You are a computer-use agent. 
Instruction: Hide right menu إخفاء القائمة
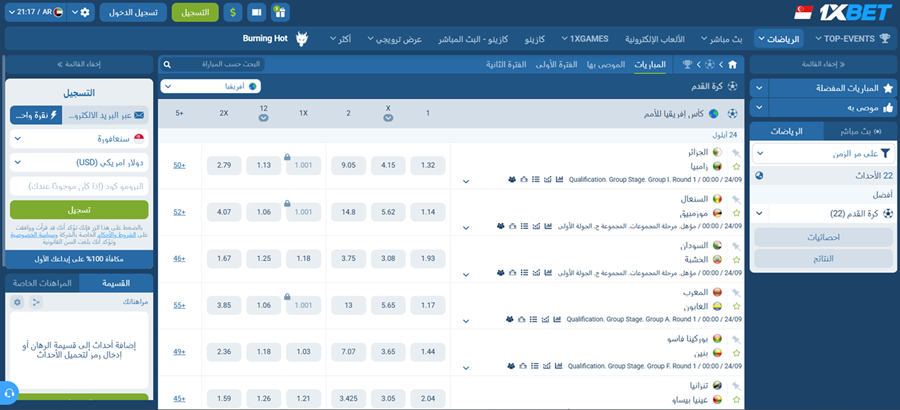[823, 64]
